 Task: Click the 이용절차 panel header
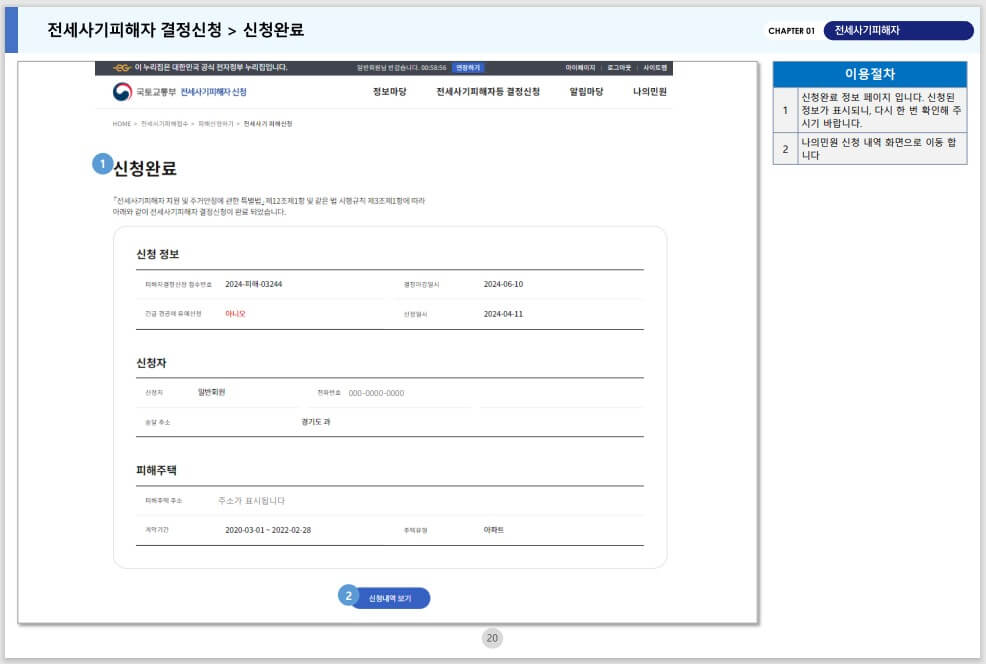coord(870,74)
